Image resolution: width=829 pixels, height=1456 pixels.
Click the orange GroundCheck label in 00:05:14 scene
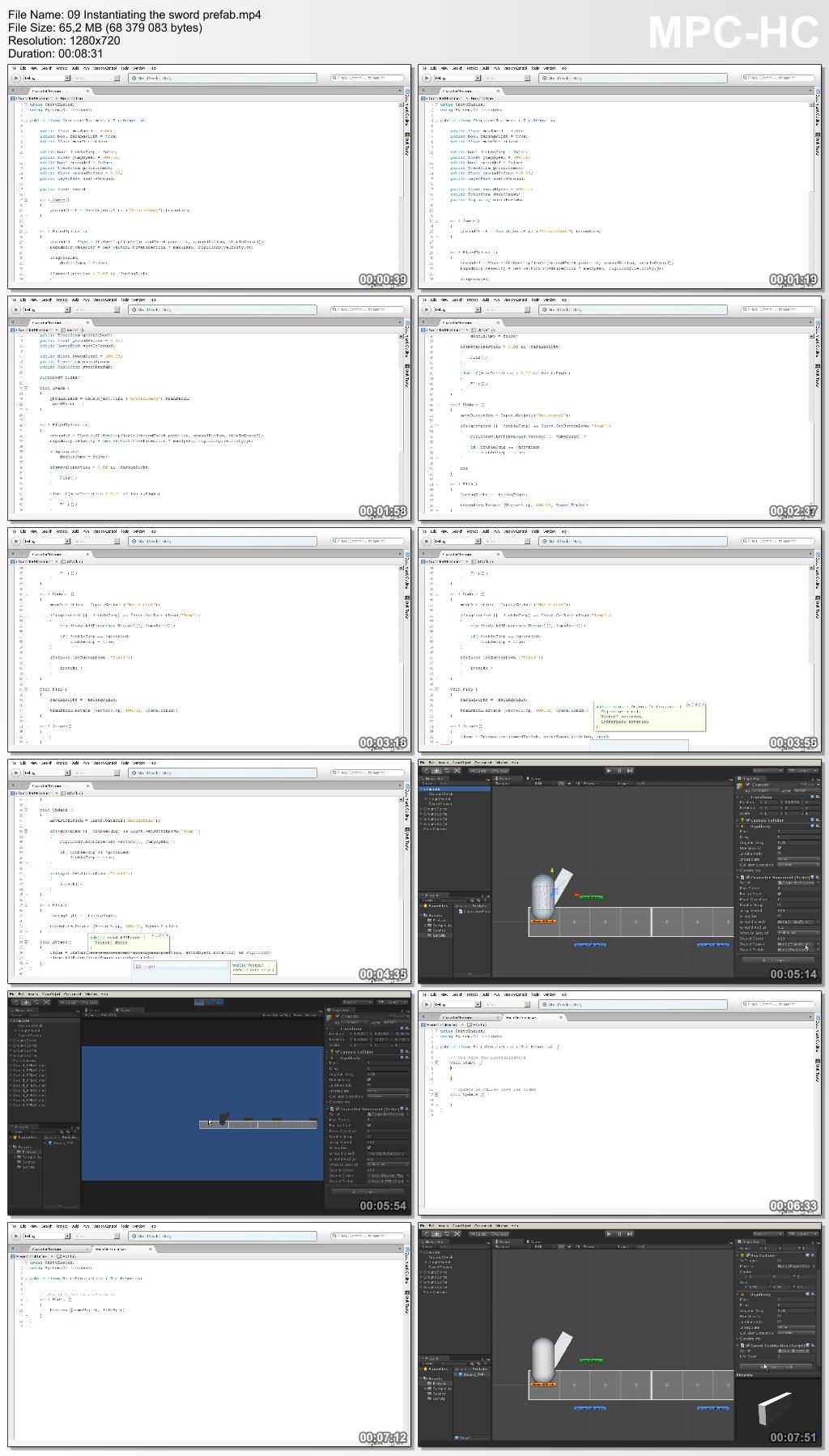[x=543, y=921]
